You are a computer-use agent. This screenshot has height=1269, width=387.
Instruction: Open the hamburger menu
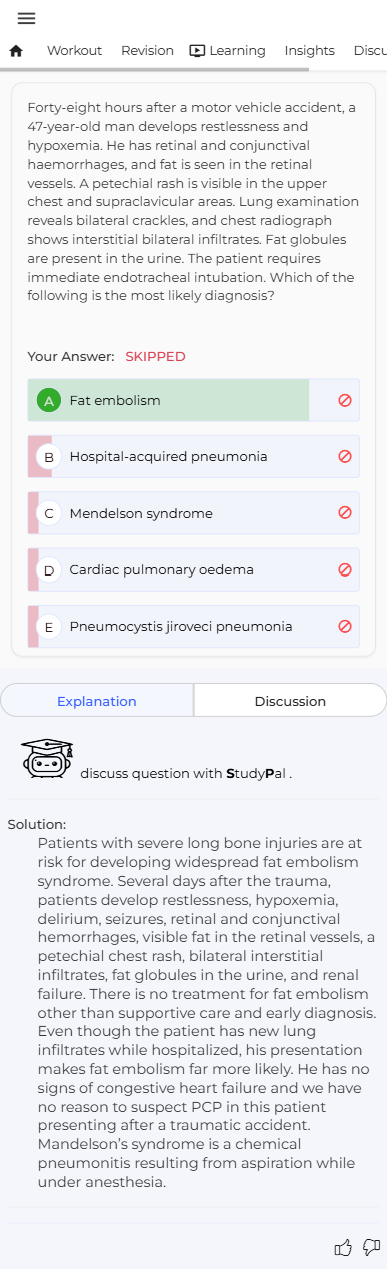26,18
